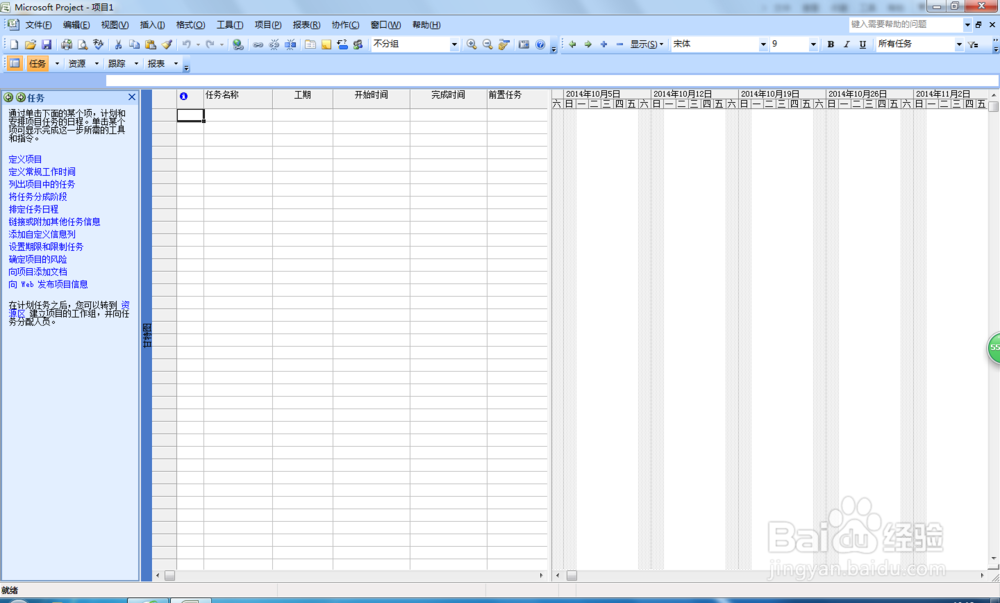Click the Zoom Out magnifier icon

click(487, 45)
